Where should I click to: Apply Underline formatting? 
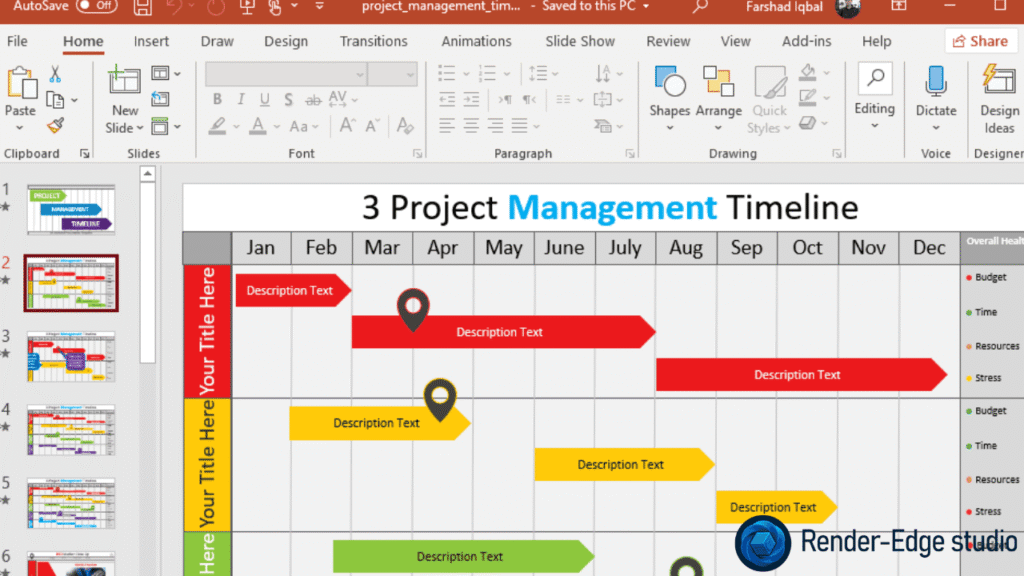point(264,100)
